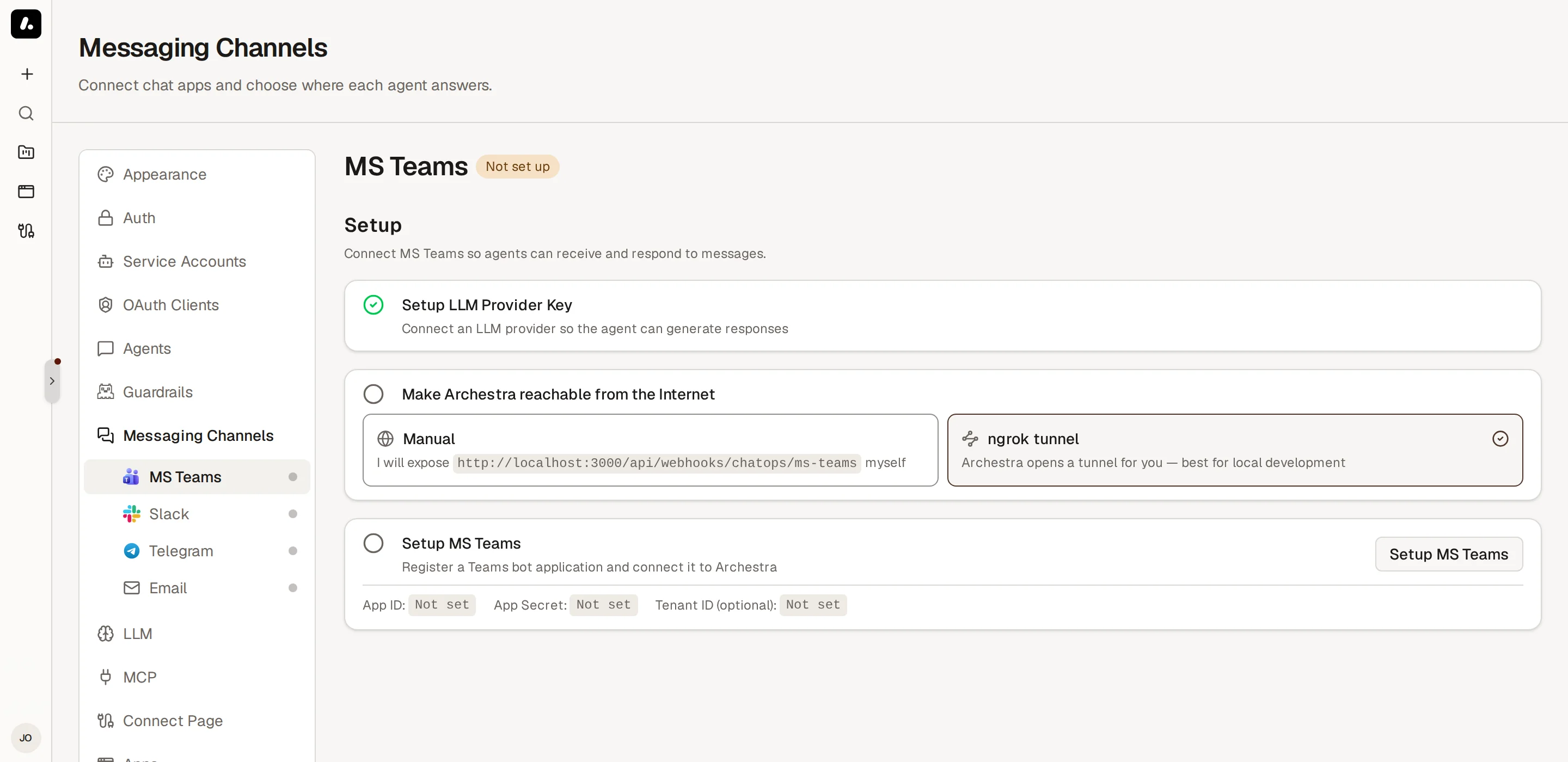
Task: Click the Setup MS Teams button
Action: point(1449,555)
